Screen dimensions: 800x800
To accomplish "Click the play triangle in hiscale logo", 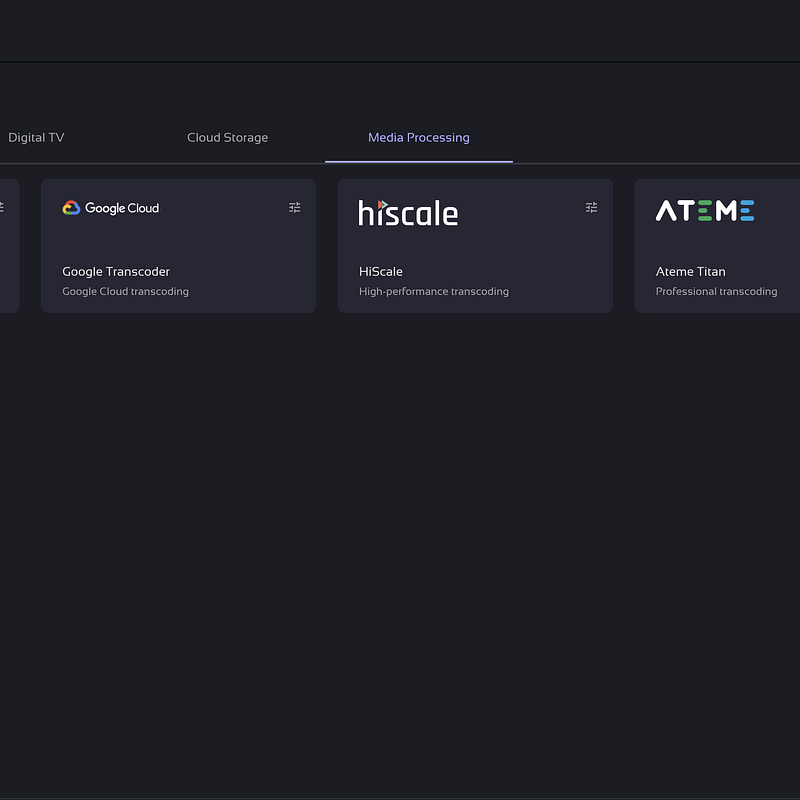I will point(382,204).
